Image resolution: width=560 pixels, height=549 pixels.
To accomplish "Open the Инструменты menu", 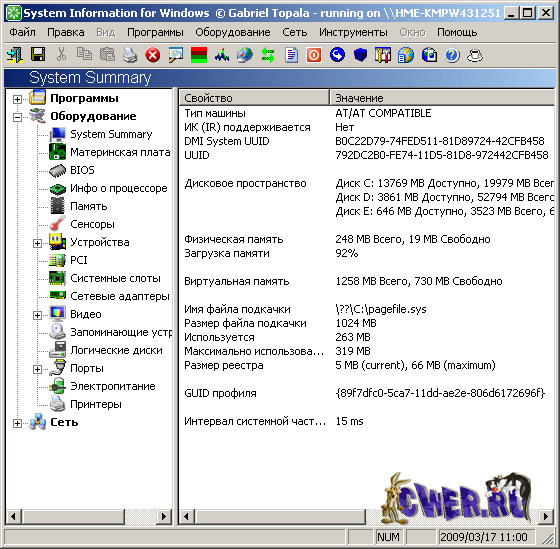I will (x=353, y=33).
